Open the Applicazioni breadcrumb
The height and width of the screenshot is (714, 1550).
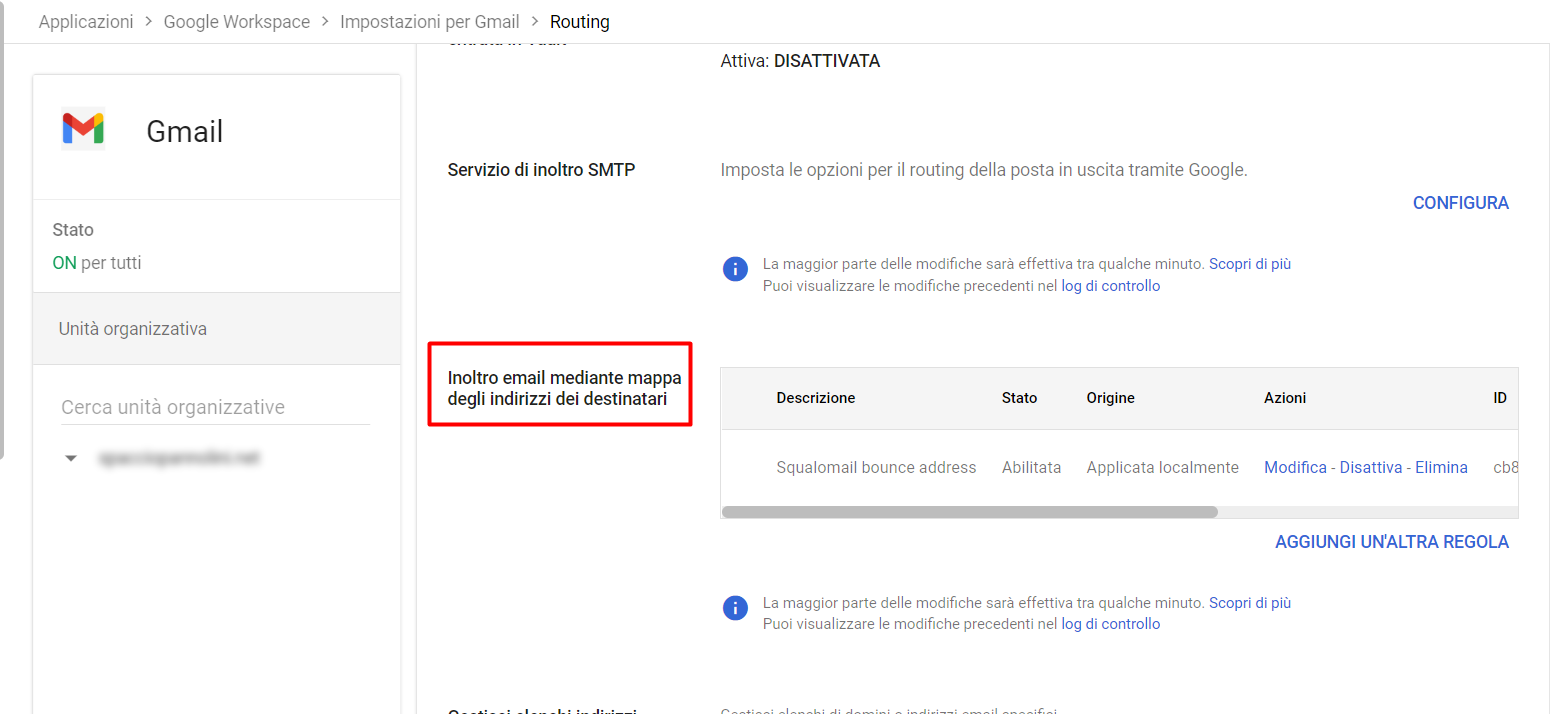click(x=86, y=21)
